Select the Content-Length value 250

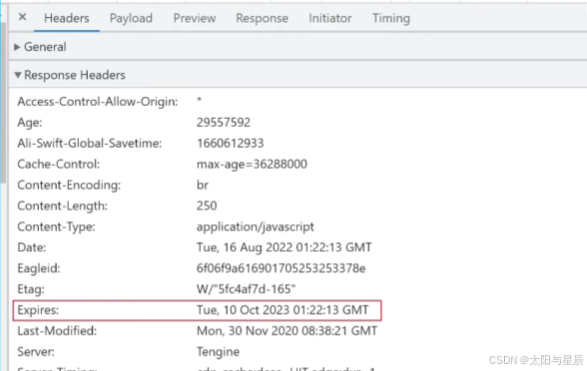coord(207,206)
